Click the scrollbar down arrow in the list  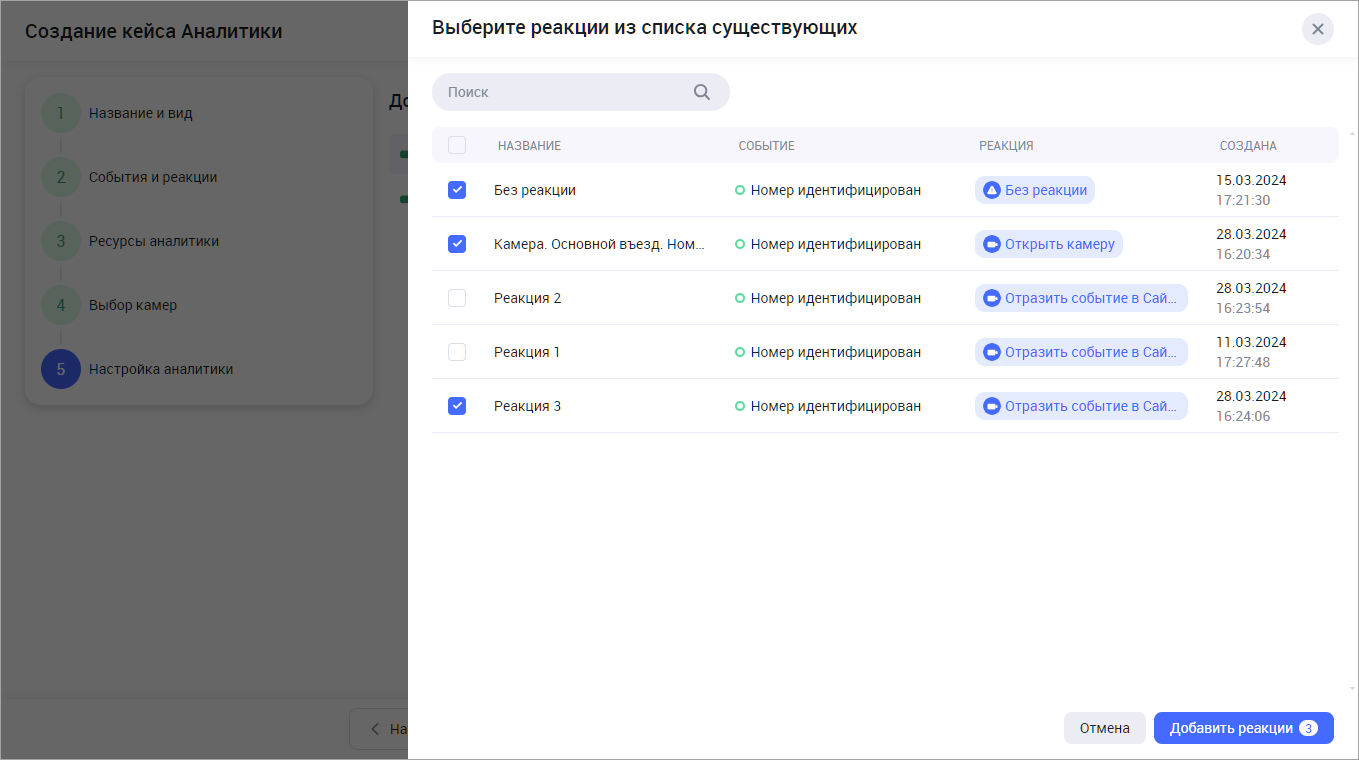(x=1352, y=689)
